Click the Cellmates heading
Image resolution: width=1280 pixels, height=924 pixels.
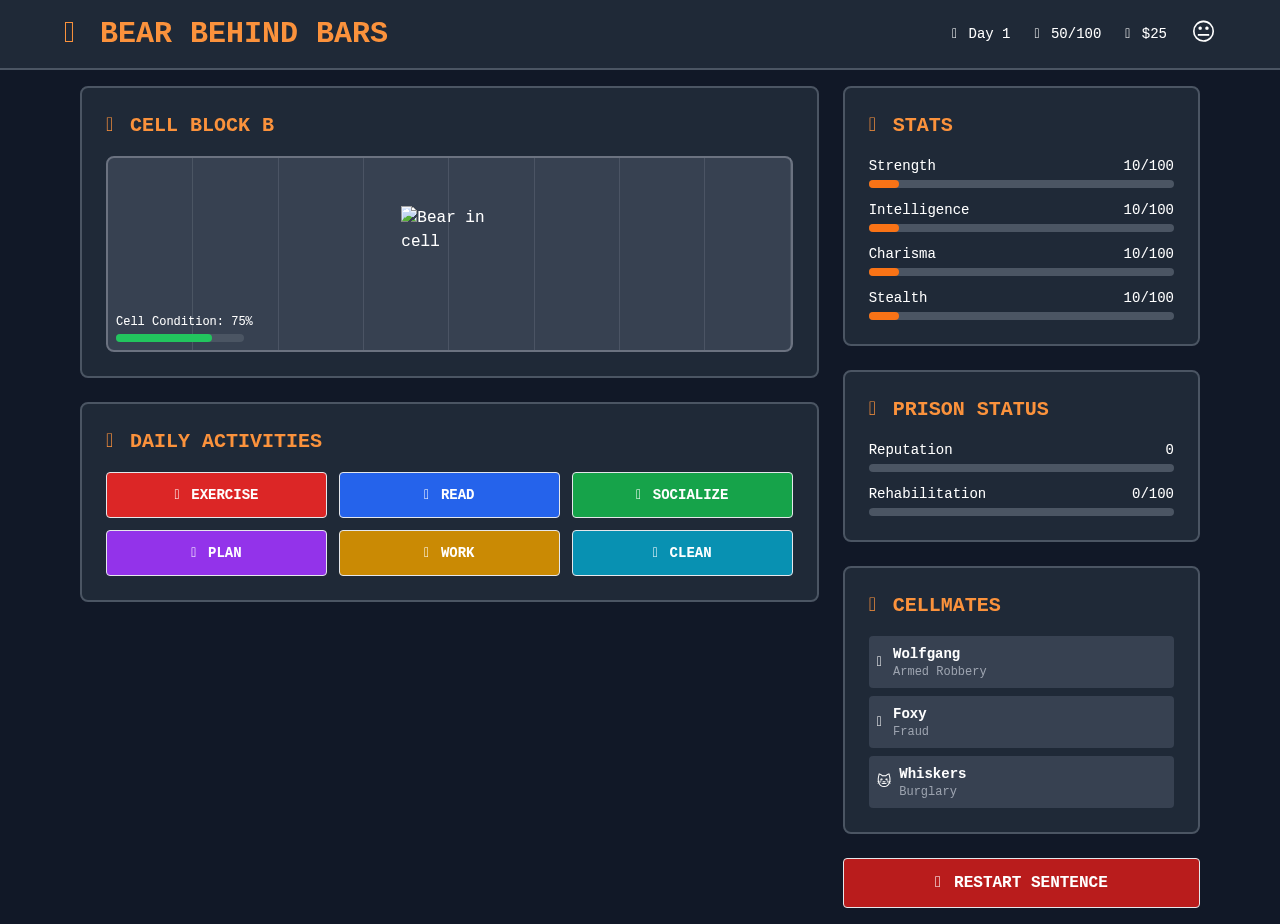(946, 605)
